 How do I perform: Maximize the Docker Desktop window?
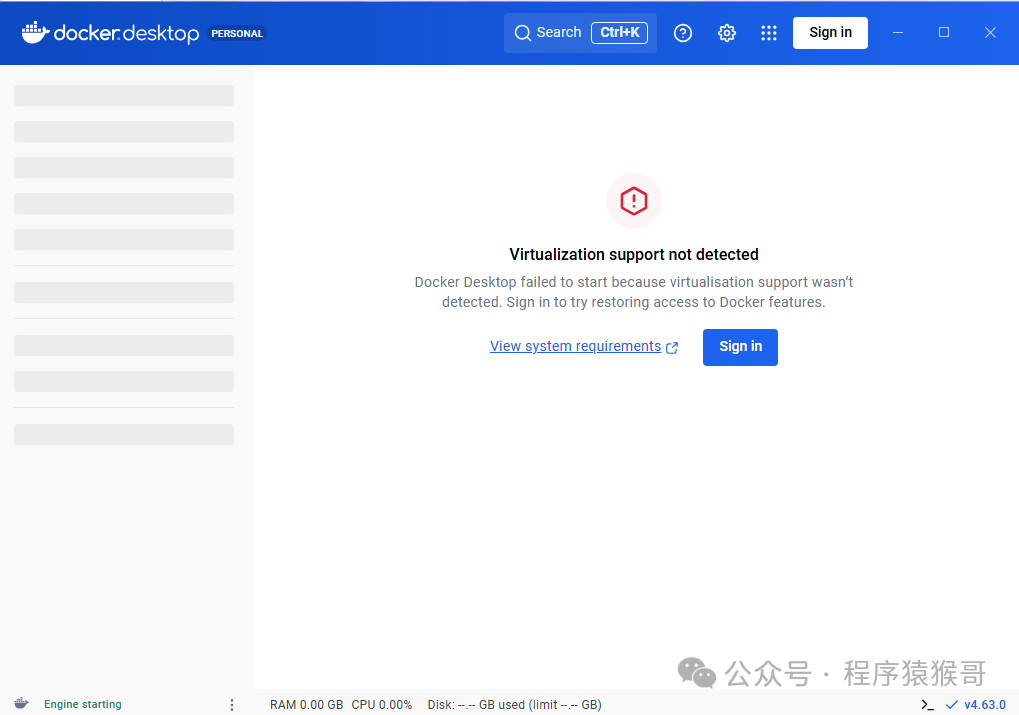(944, 33)
